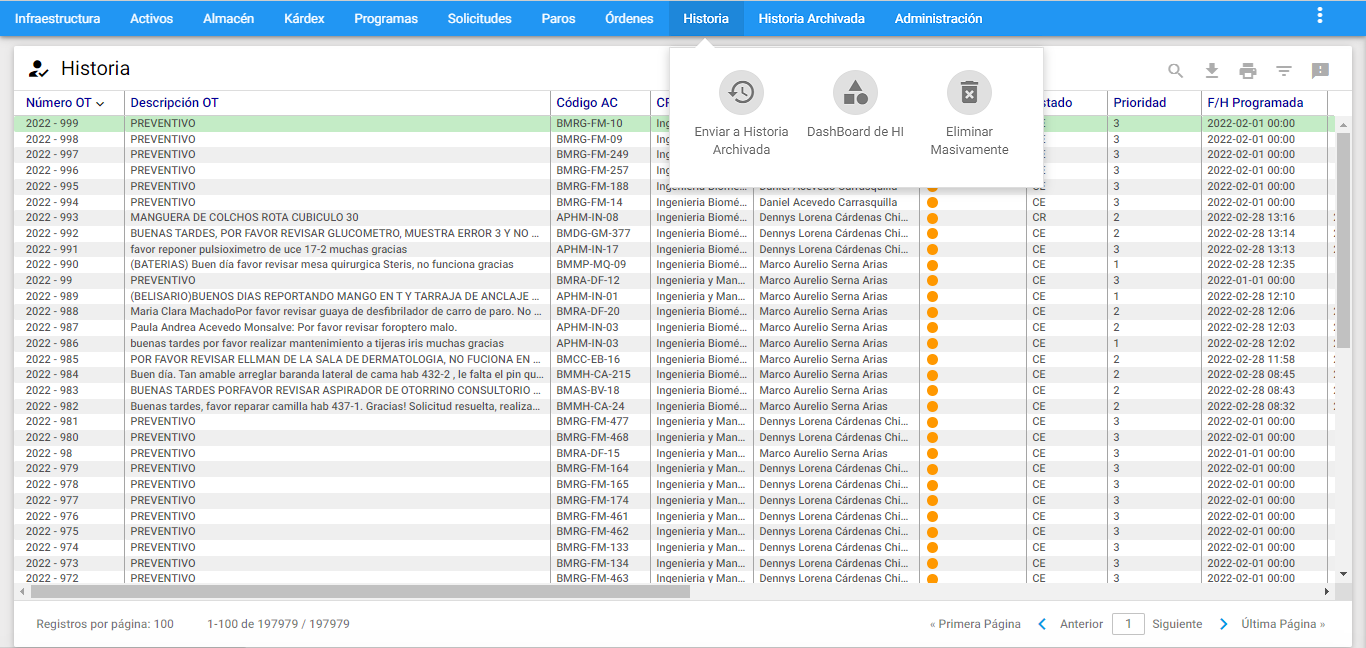Open Paros menu
The width and height of the screenshot is (1366, 648).
[558, 18]
